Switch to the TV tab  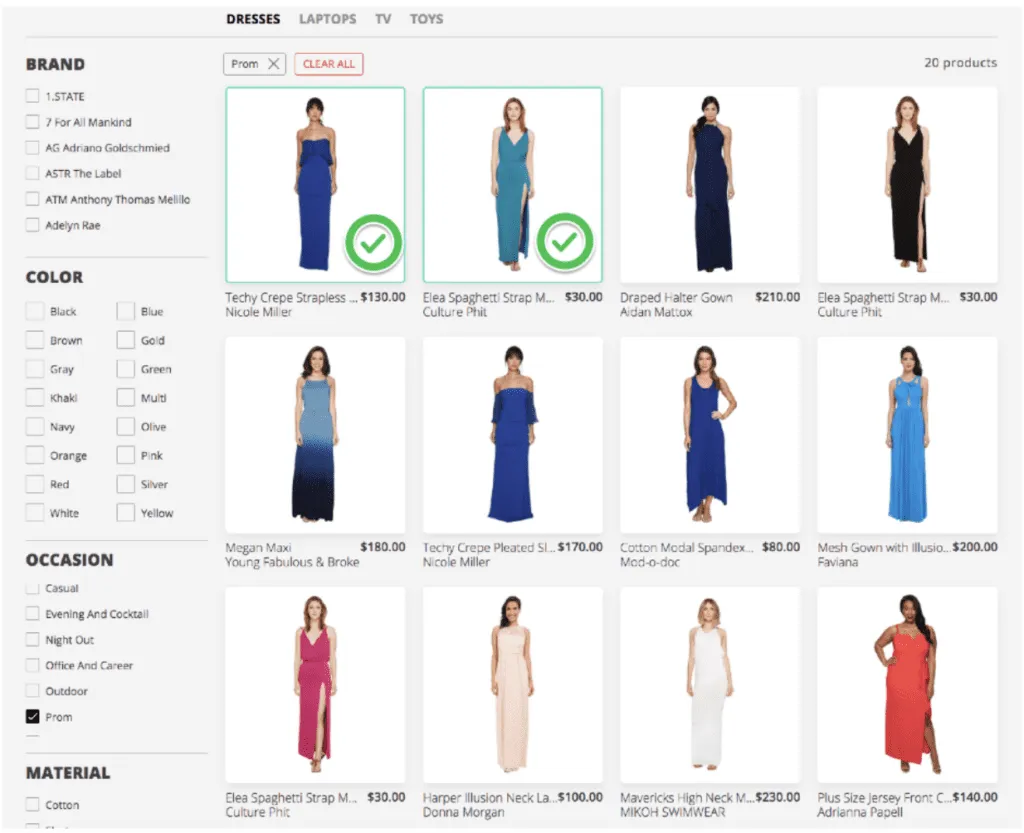pyautogui.click(x=383, y=18)
